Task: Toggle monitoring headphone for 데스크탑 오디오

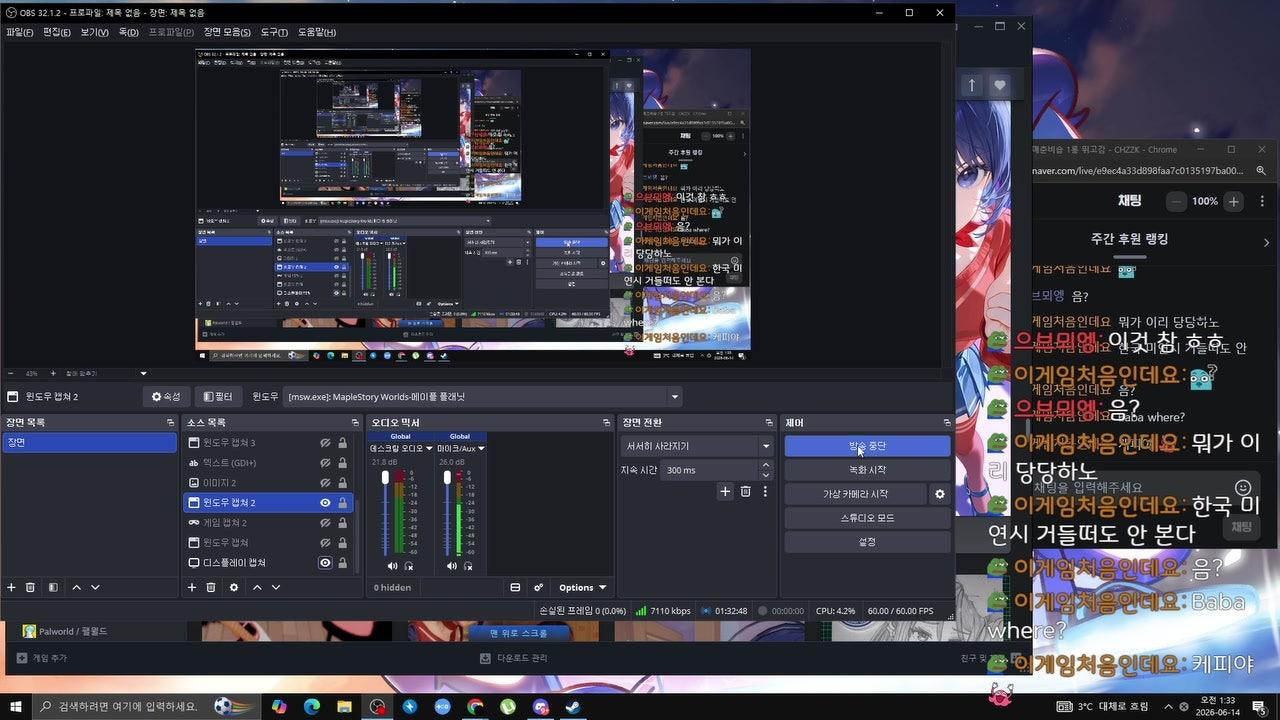Action: pyautogui.click(x=409, y=566)
